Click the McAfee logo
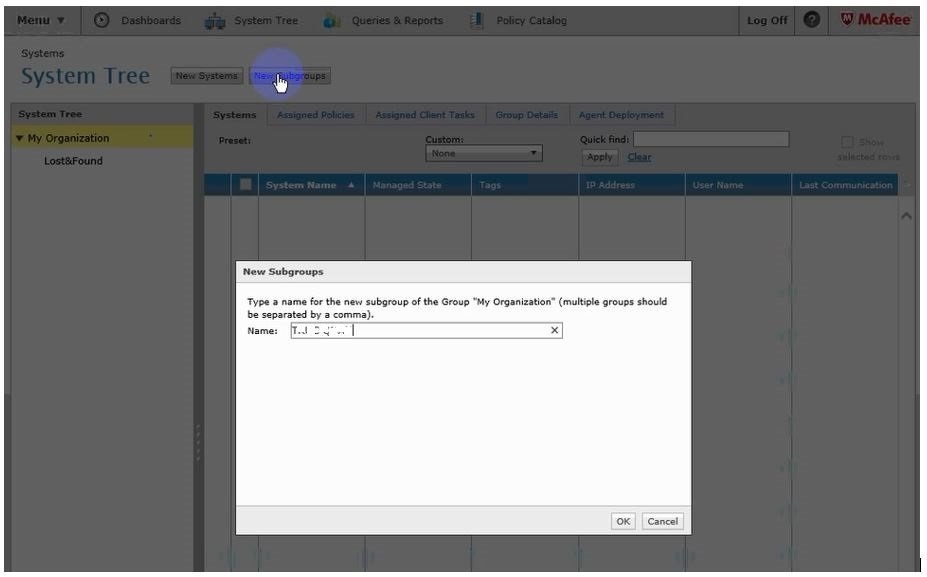This screenshot has height=577, width=927. (x=875, y=21)
